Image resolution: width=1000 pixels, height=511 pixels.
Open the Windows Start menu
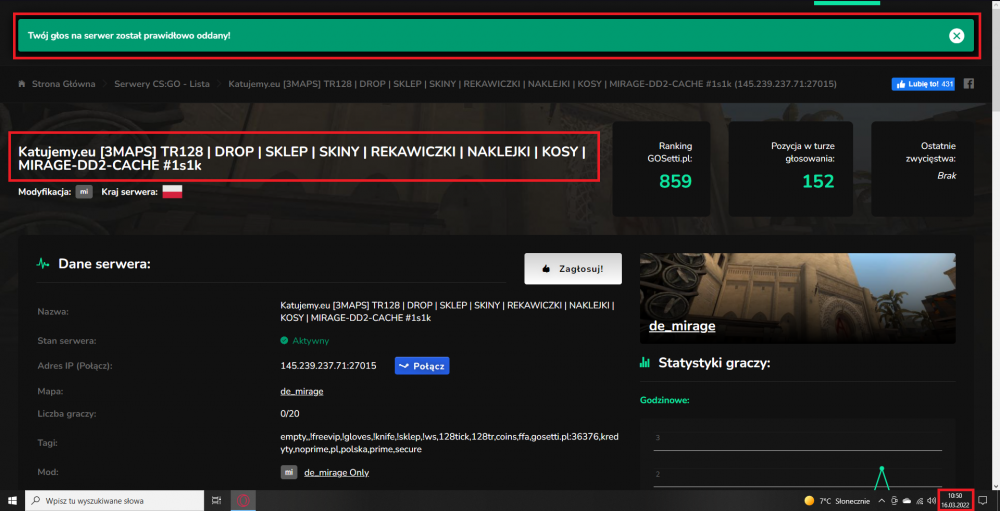tap(12, 501)
